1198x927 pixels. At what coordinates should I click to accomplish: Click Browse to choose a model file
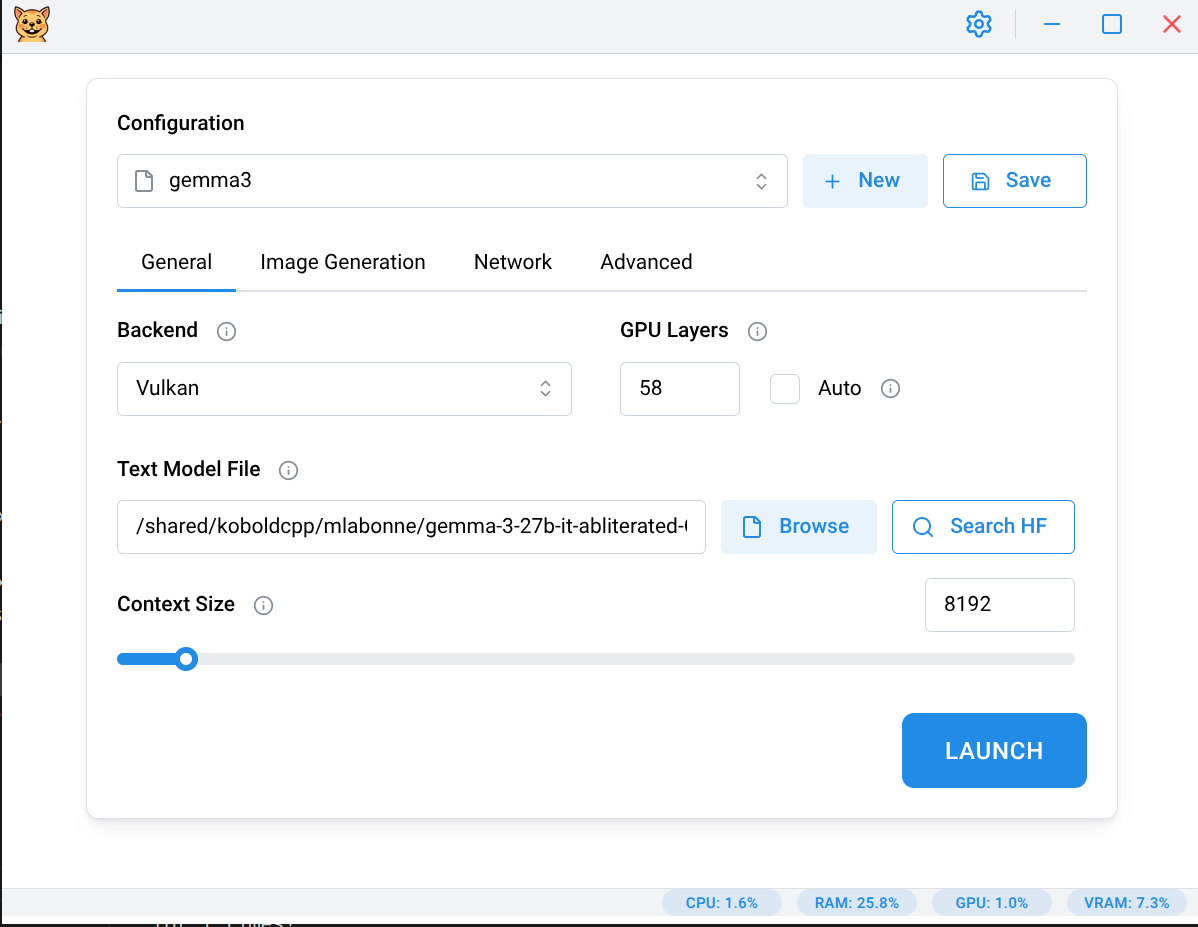click(798, 527)
